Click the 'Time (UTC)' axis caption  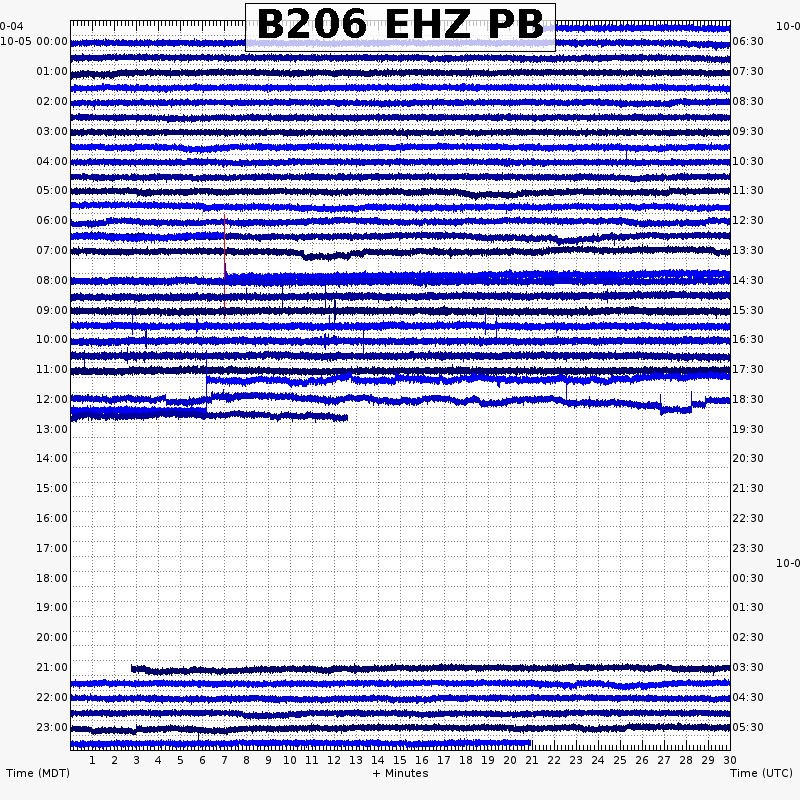click(x=761, y=773)
